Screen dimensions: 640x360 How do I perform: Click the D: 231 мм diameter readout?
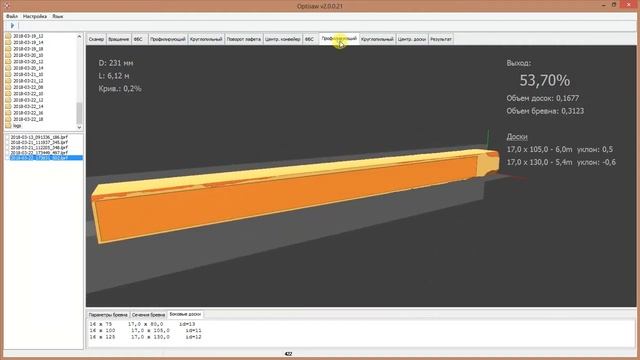click(116, 63)
